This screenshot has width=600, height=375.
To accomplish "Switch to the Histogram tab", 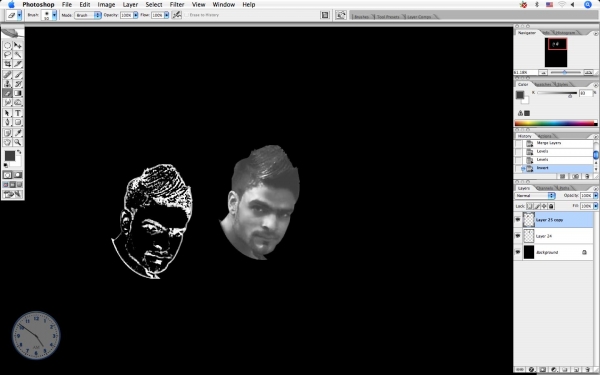I will (566, 33).
